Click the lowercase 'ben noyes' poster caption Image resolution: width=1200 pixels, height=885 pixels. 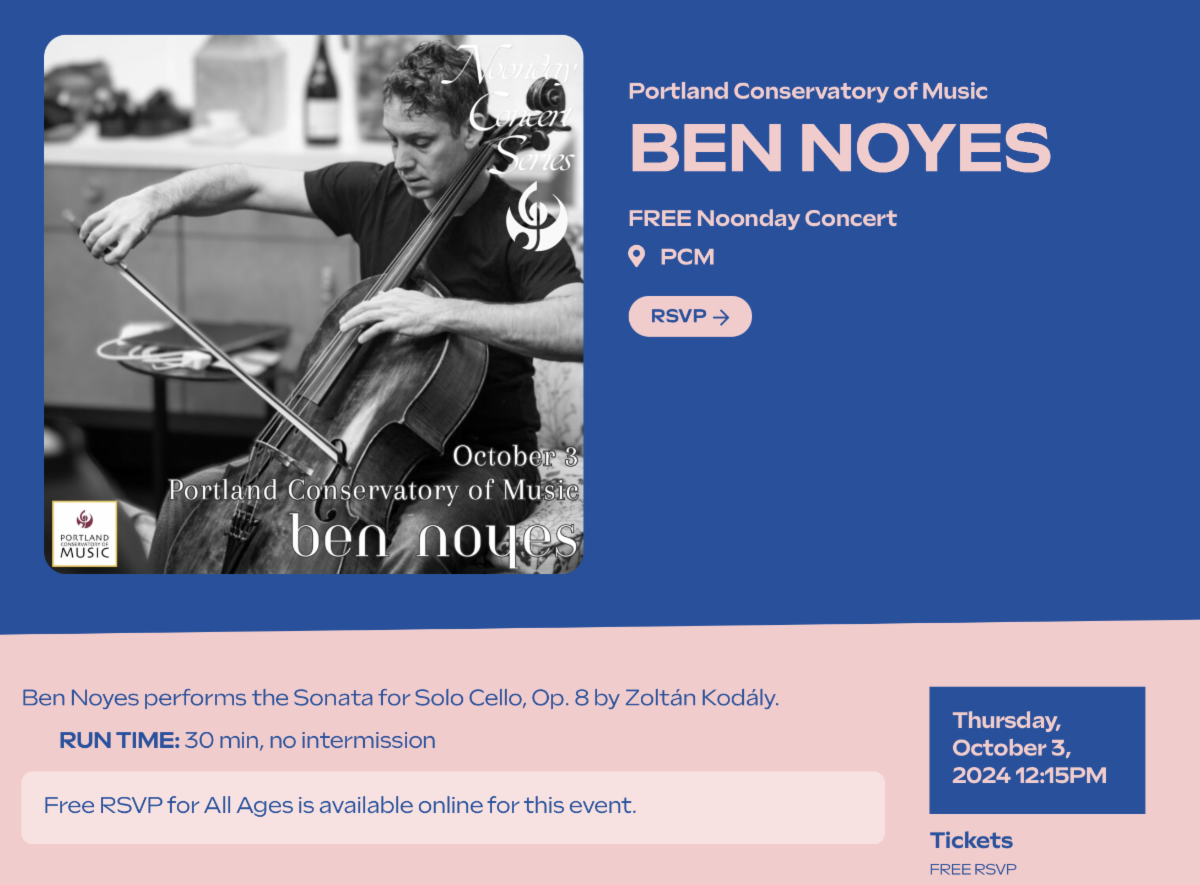[x=433, y=537]
